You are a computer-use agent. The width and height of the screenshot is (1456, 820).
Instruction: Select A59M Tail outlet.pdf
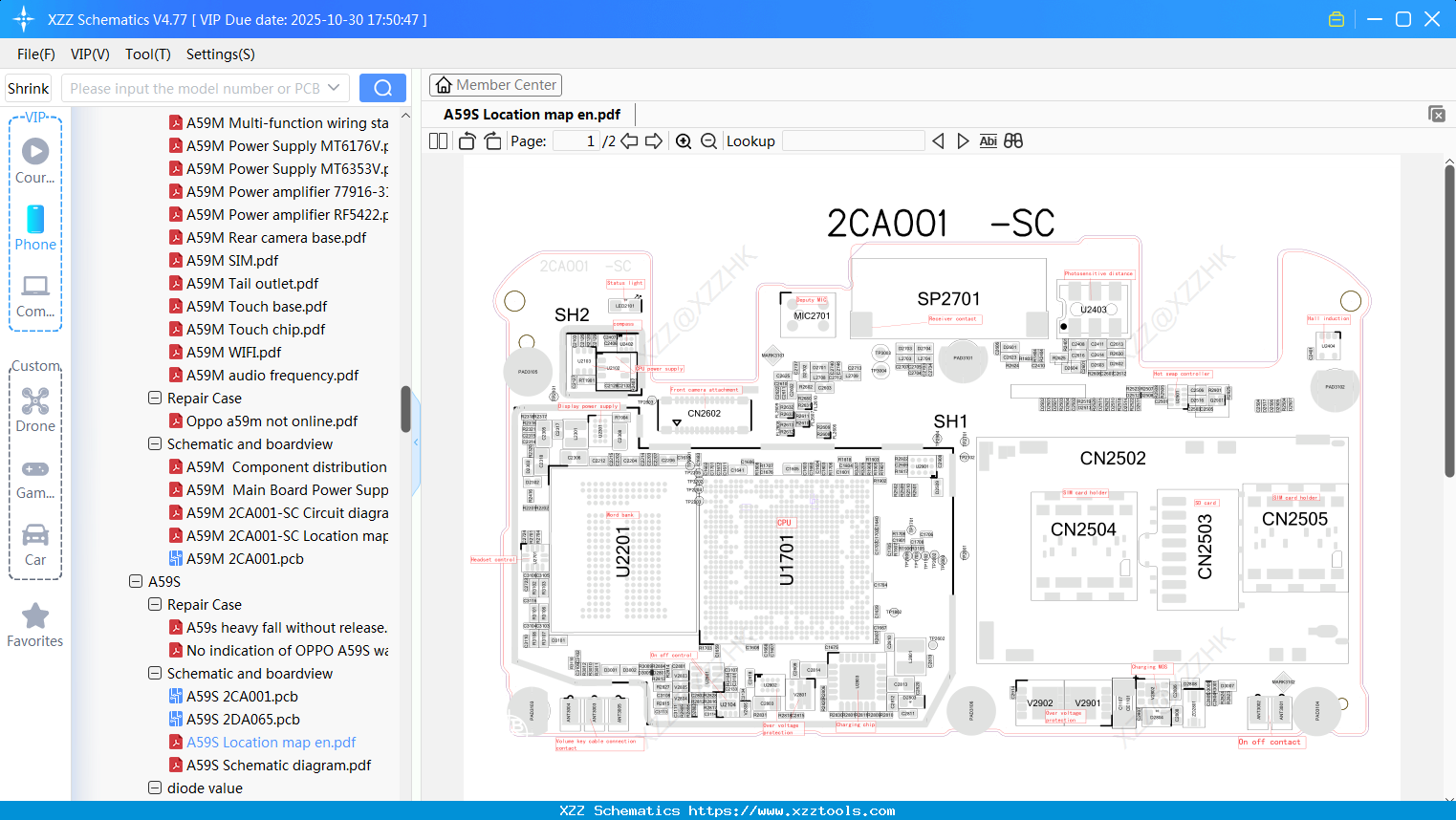pos(252,283)
